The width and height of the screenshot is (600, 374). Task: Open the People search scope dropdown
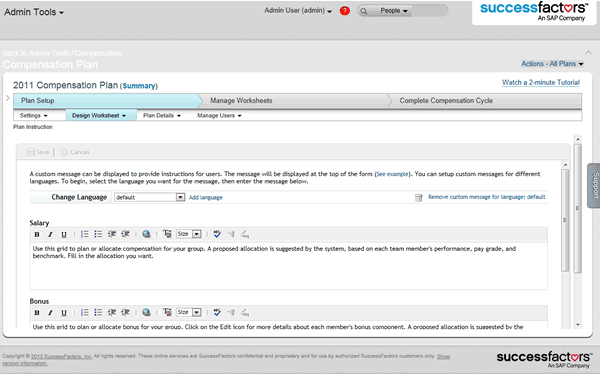point(394,11)
